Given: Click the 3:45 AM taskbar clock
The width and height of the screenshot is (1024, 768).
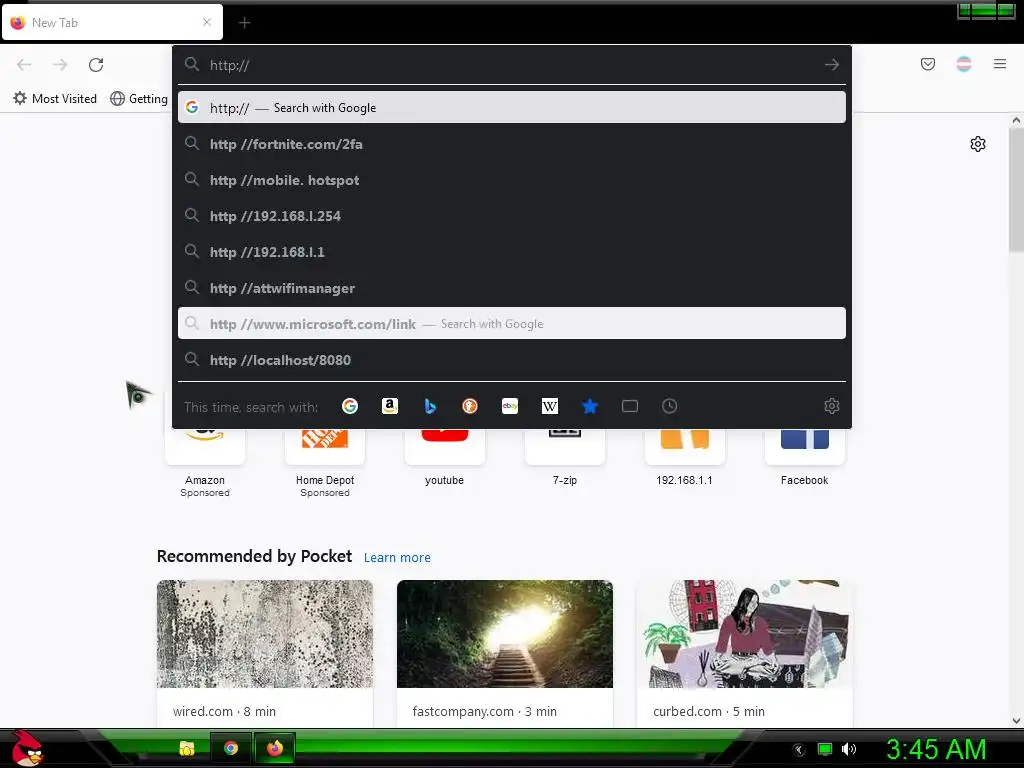Looking at the screenshot, I should click(936, 749).
